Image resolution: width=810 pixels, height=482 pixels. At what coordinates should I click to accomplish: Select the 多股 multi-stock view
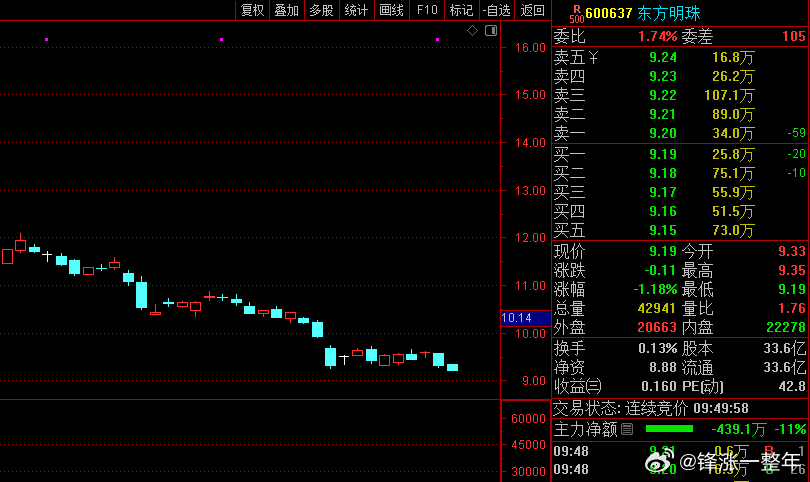pyautogui.click(x=321, y=10)
